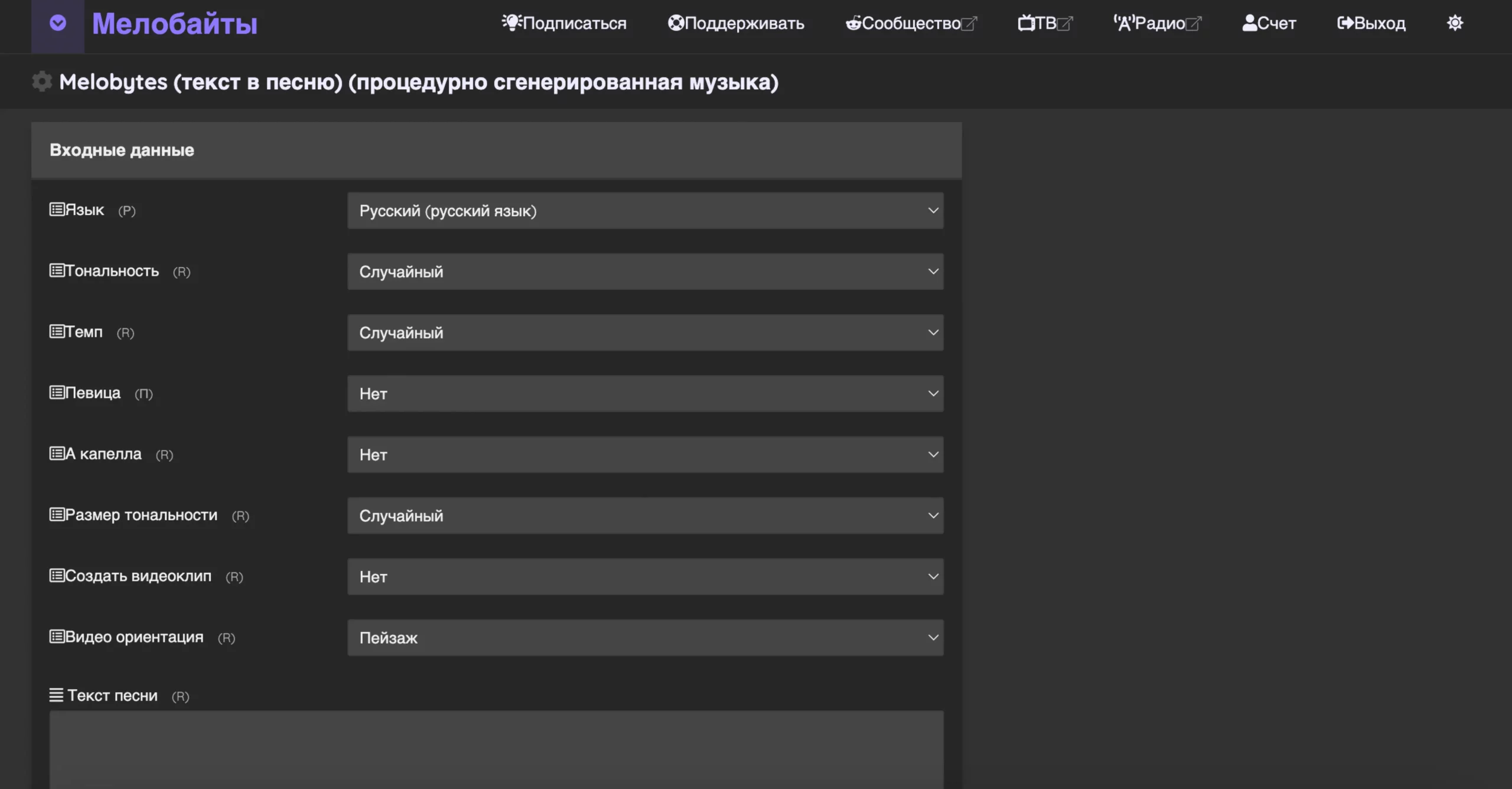Click the lines icon next to Текст песни
Viewport: 1512px width, 789px height.
point(56,695)
